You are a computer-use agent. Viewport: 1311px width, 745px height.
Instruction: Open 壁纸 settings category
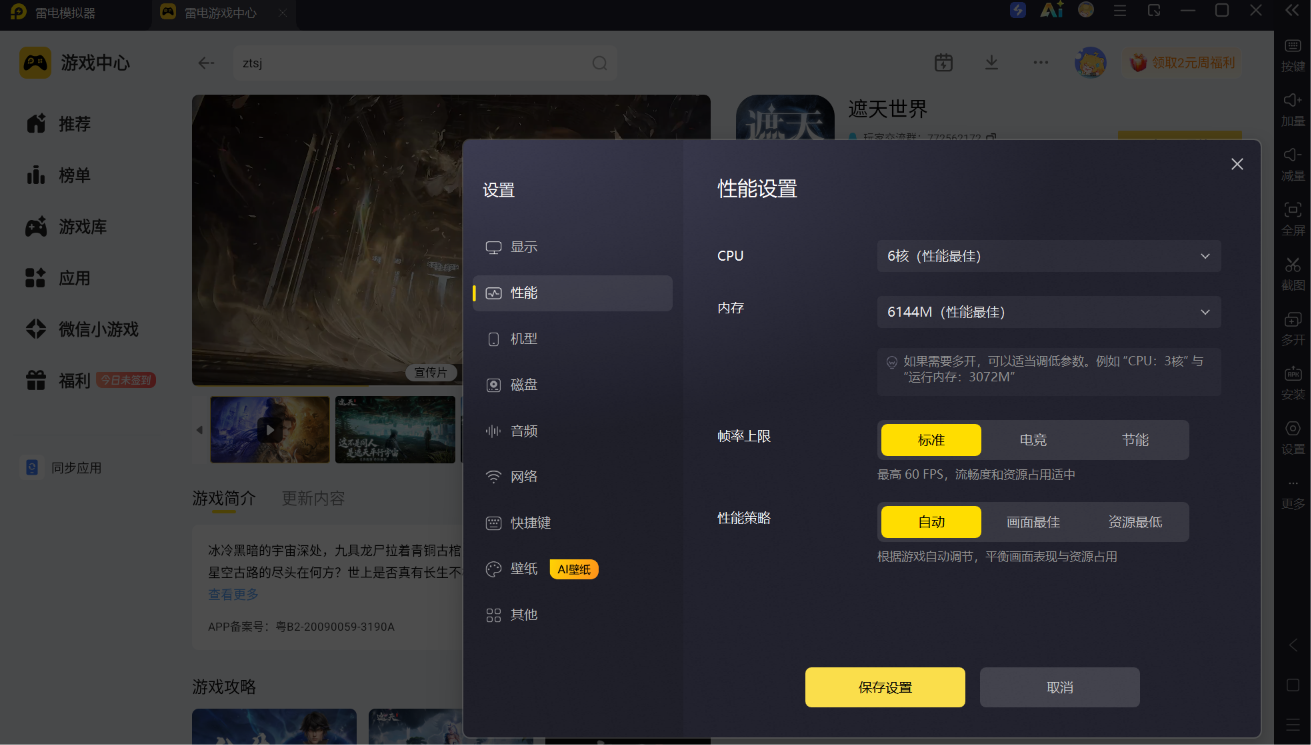point(573,569)
